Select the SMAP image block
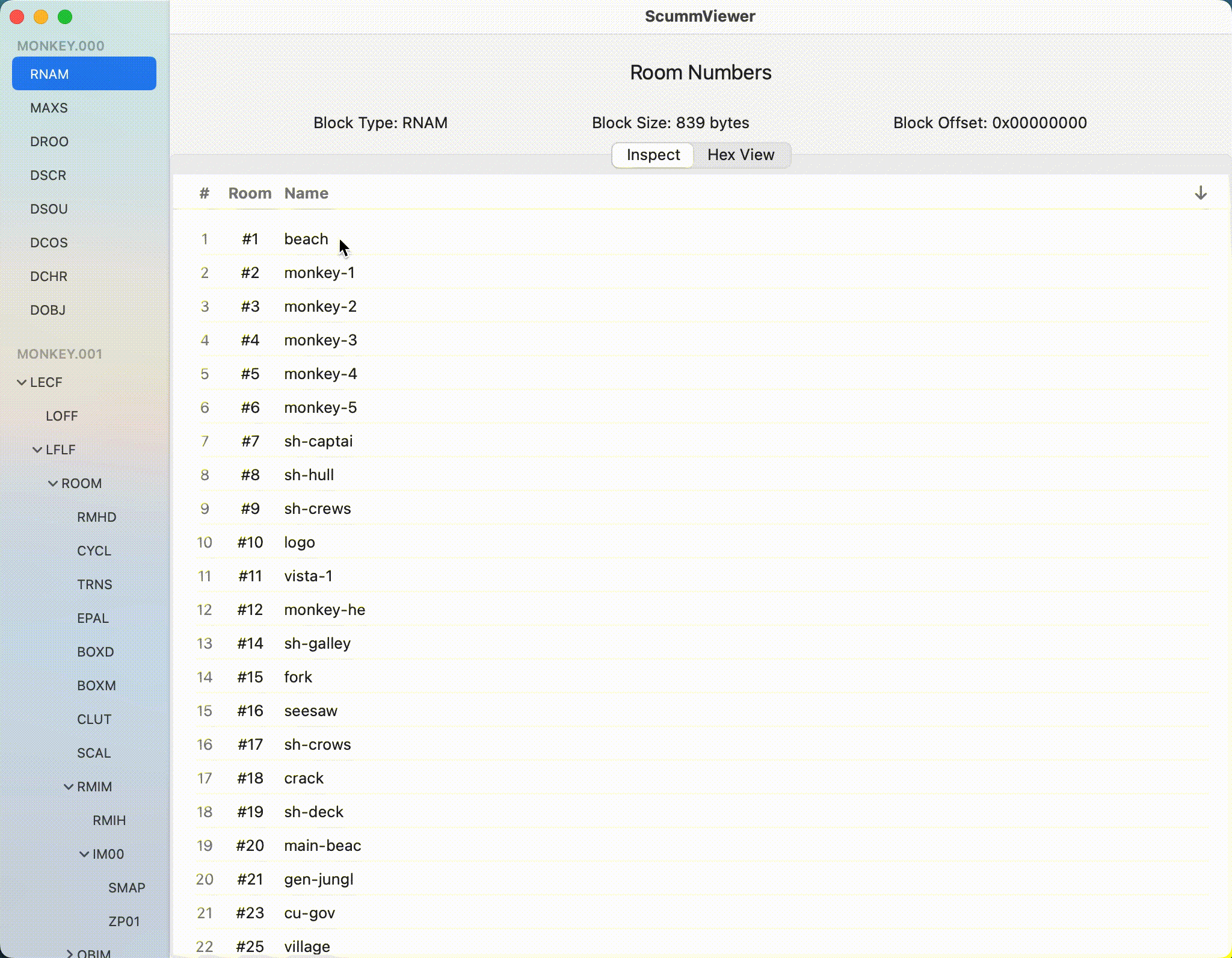The height and width of the screenshot is (958, 1232). (127, 888)
